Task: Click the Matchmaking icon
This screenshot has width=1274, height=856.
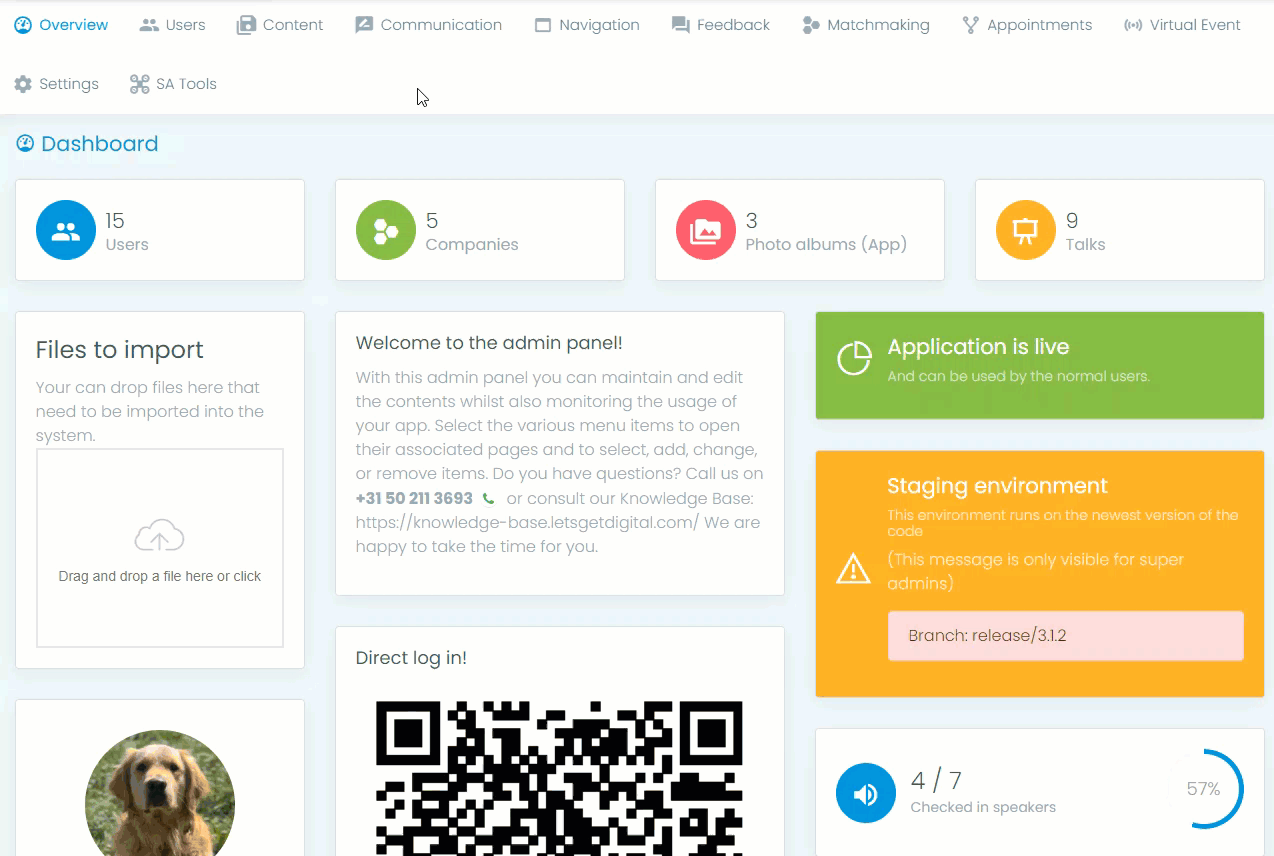Action: (811, 25)
